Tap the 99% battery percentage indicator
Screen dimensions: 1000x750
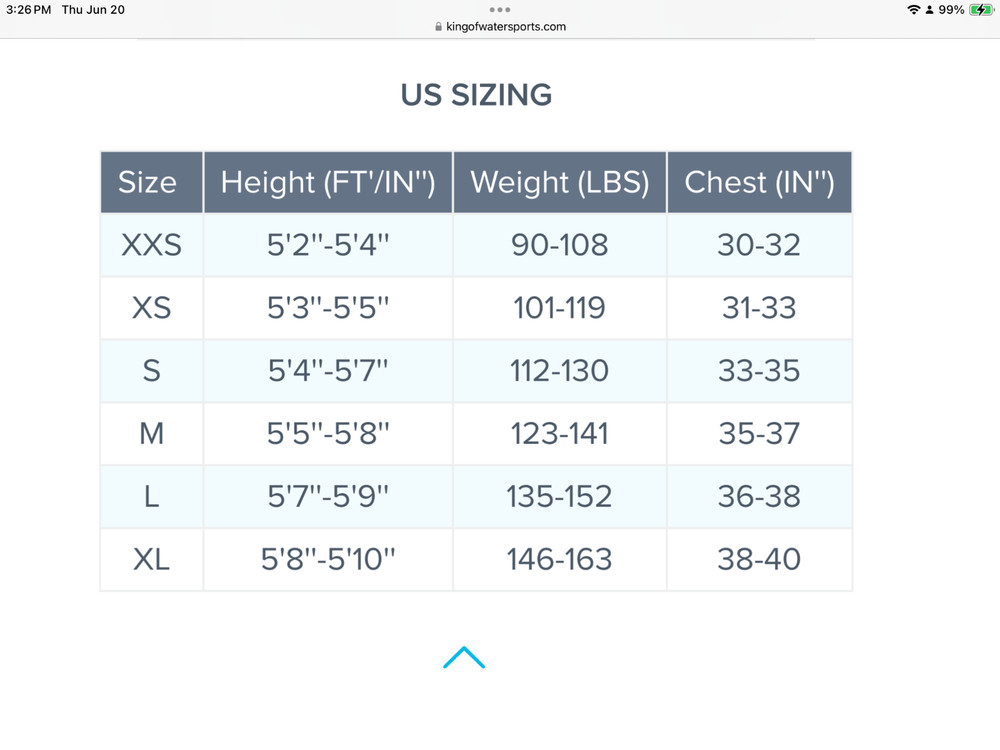[950, 10]
